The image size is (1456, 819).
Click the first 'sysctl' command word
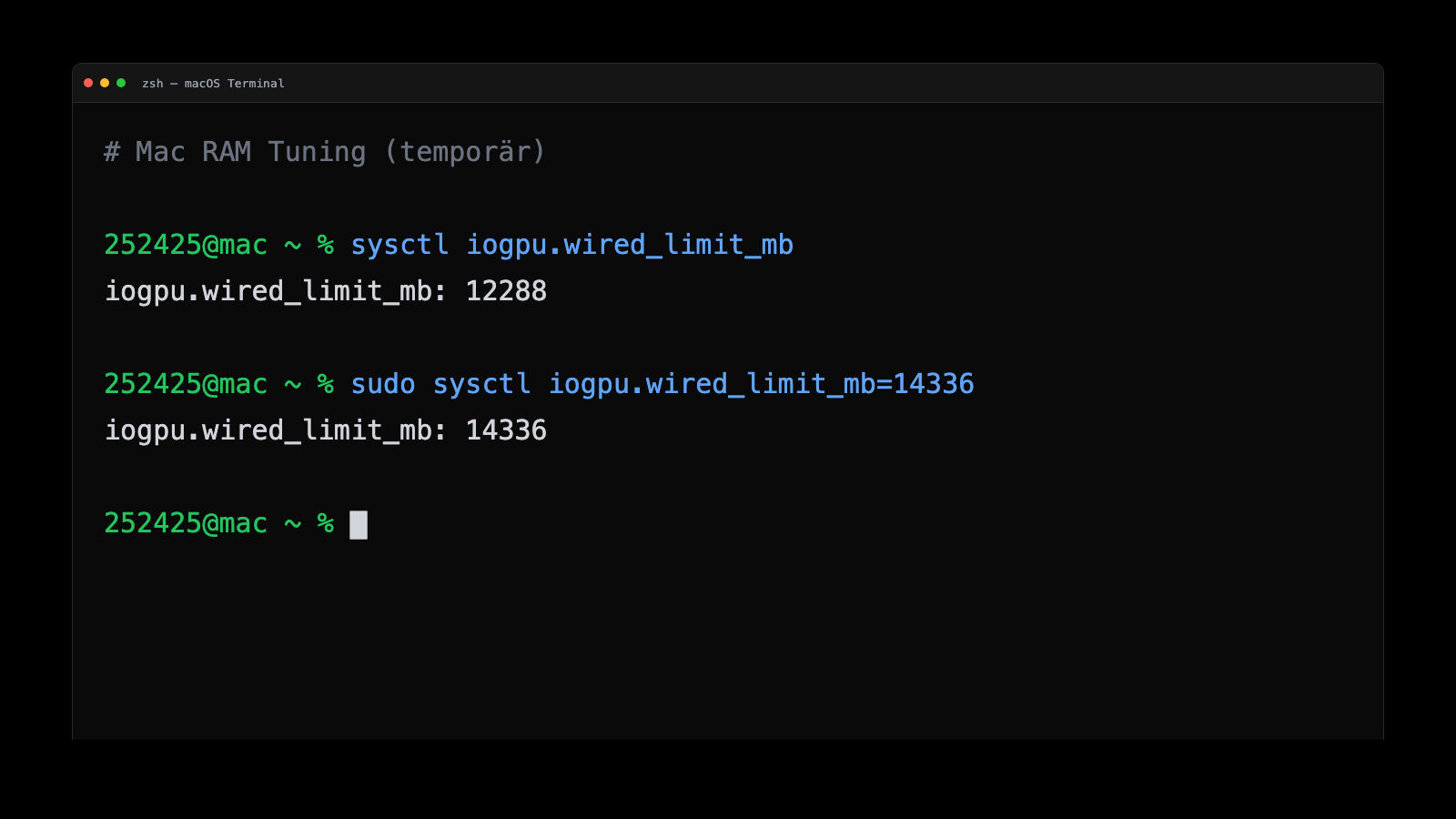[x=399, y=246]
